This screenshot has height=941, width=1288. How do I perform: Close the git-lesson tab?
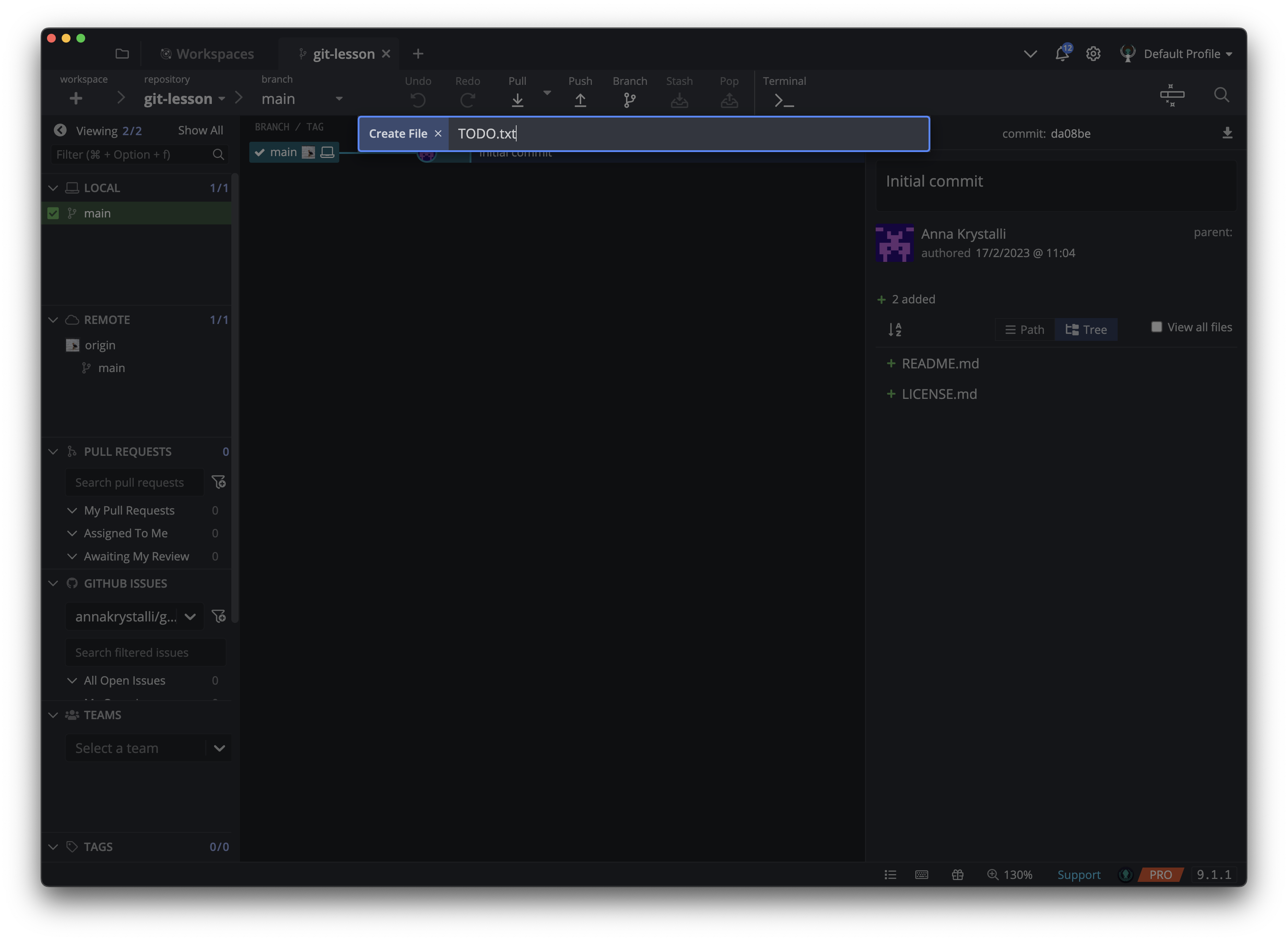pyautogui.click(x=386, y=54)
